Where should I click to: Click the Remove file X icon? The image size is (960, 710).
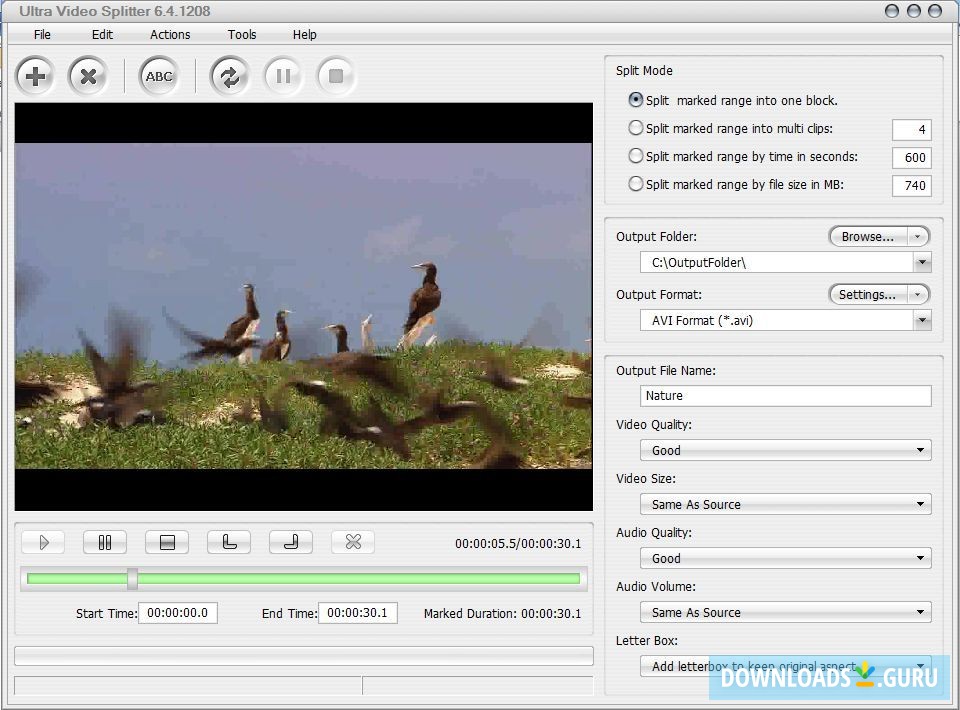click(88, 76)
